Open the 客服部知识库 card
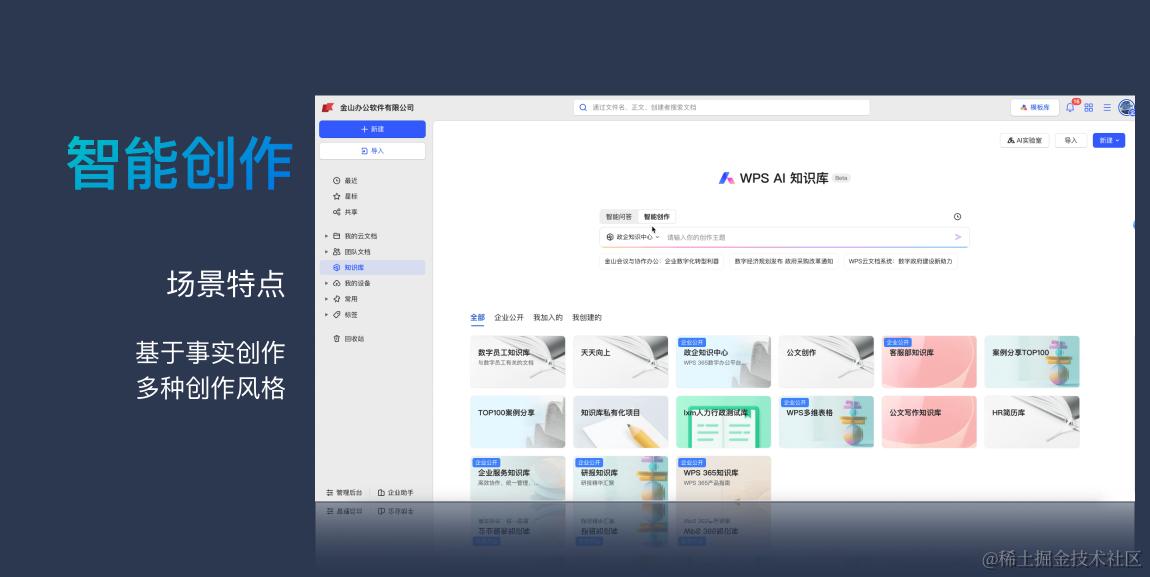This screenshot has width=1150, height=577. coord(929,362)
